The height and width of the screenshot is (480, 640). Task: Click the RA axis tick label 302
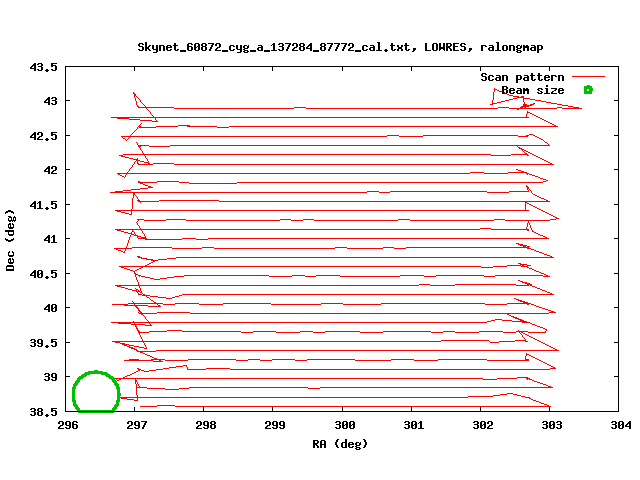tap(483, 425)
